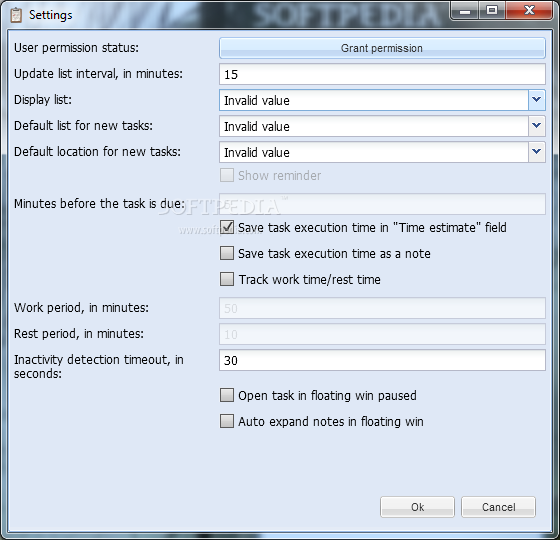Click the Update list interval field

pos(382,74)
